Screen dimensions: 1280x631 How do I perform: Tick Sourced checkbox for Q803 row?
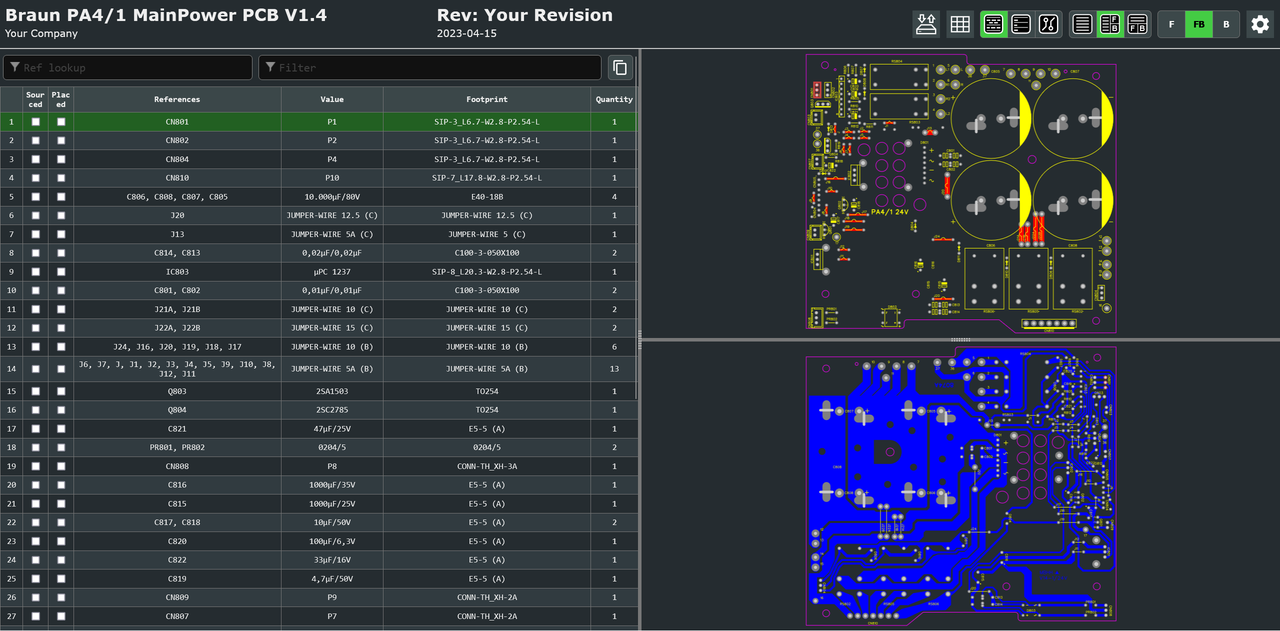pyautogui.click(x=36, y=391)
